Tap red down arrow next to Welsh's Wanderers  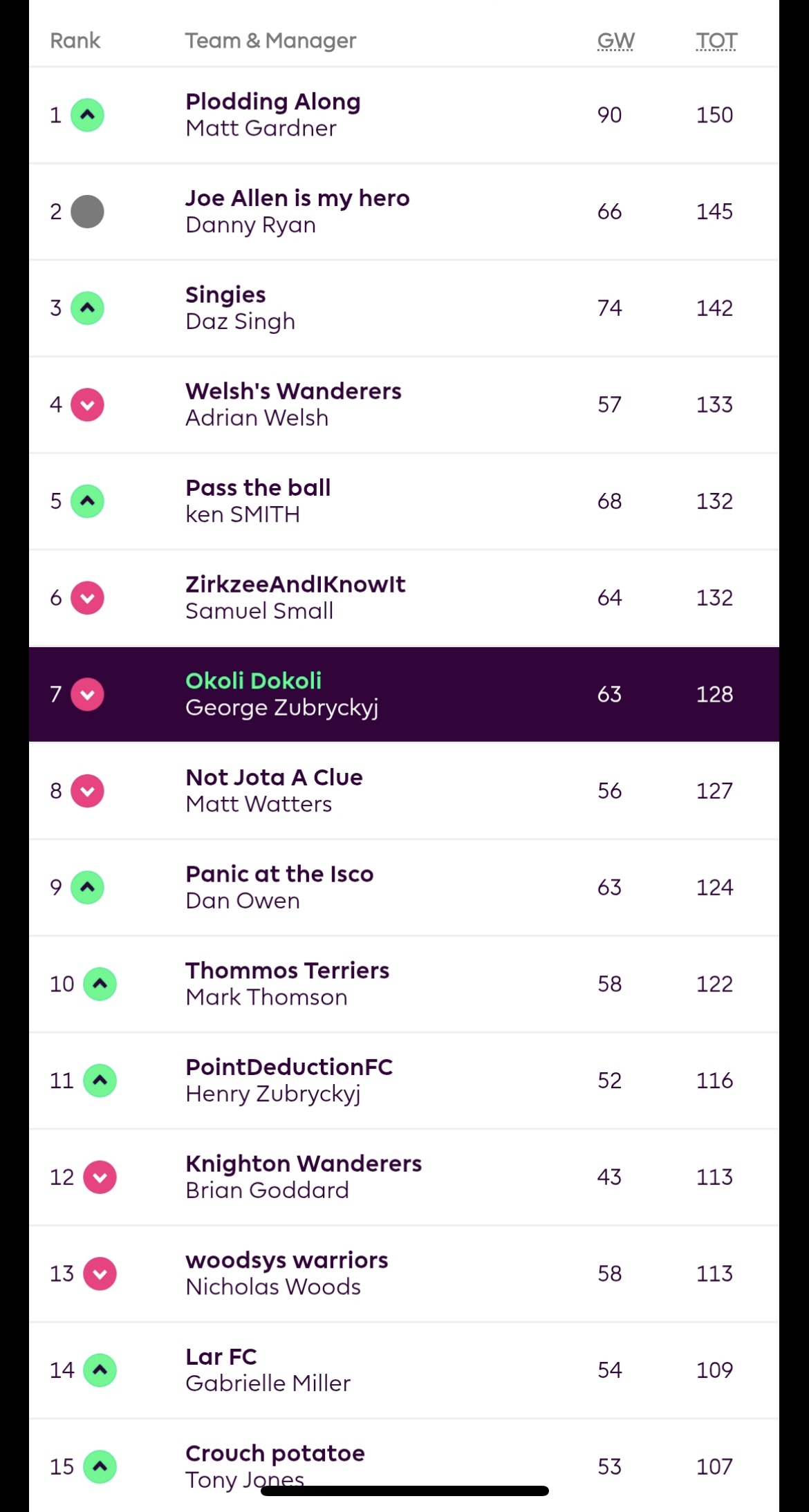tap(88, 404)
